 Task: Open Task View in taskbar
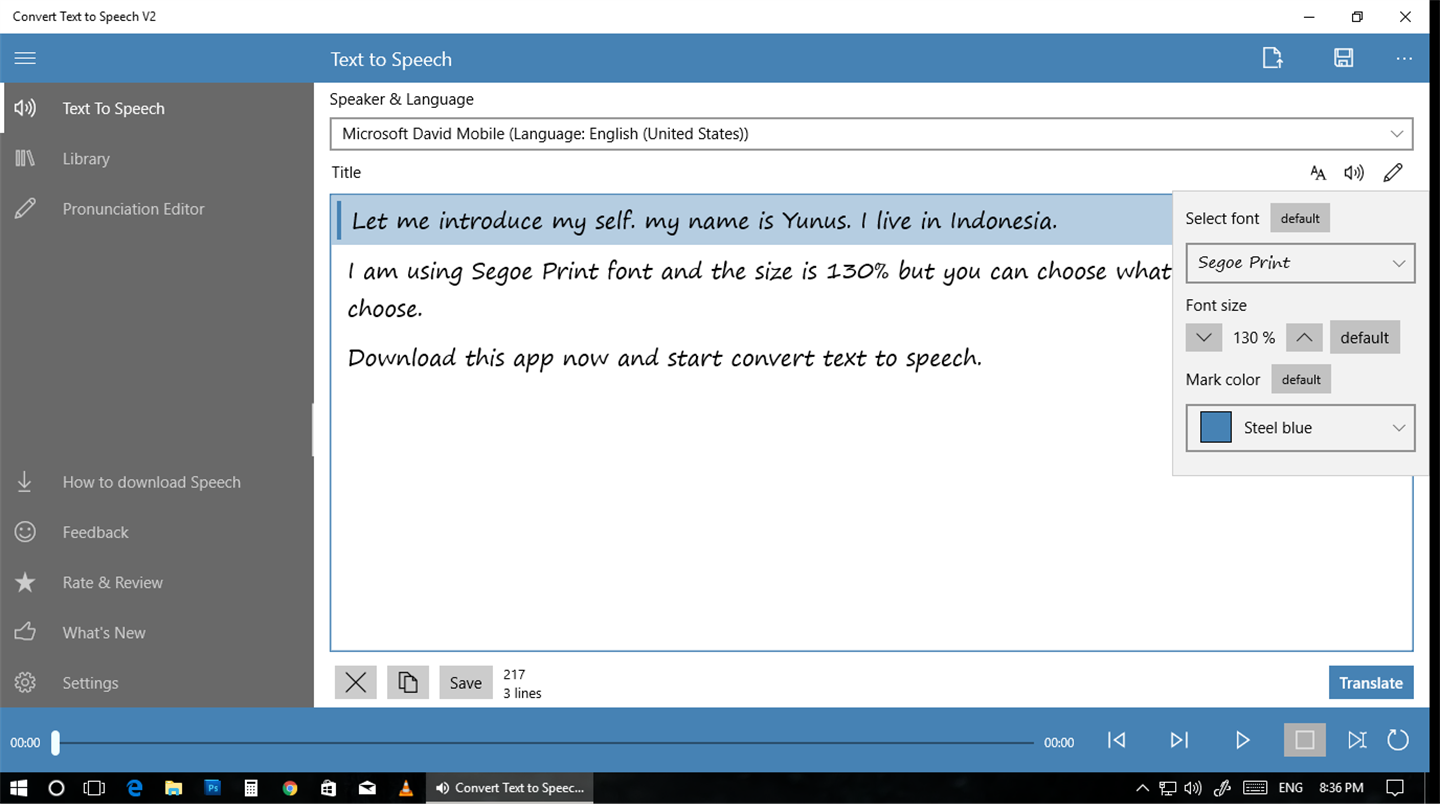[x=94, y=788]
